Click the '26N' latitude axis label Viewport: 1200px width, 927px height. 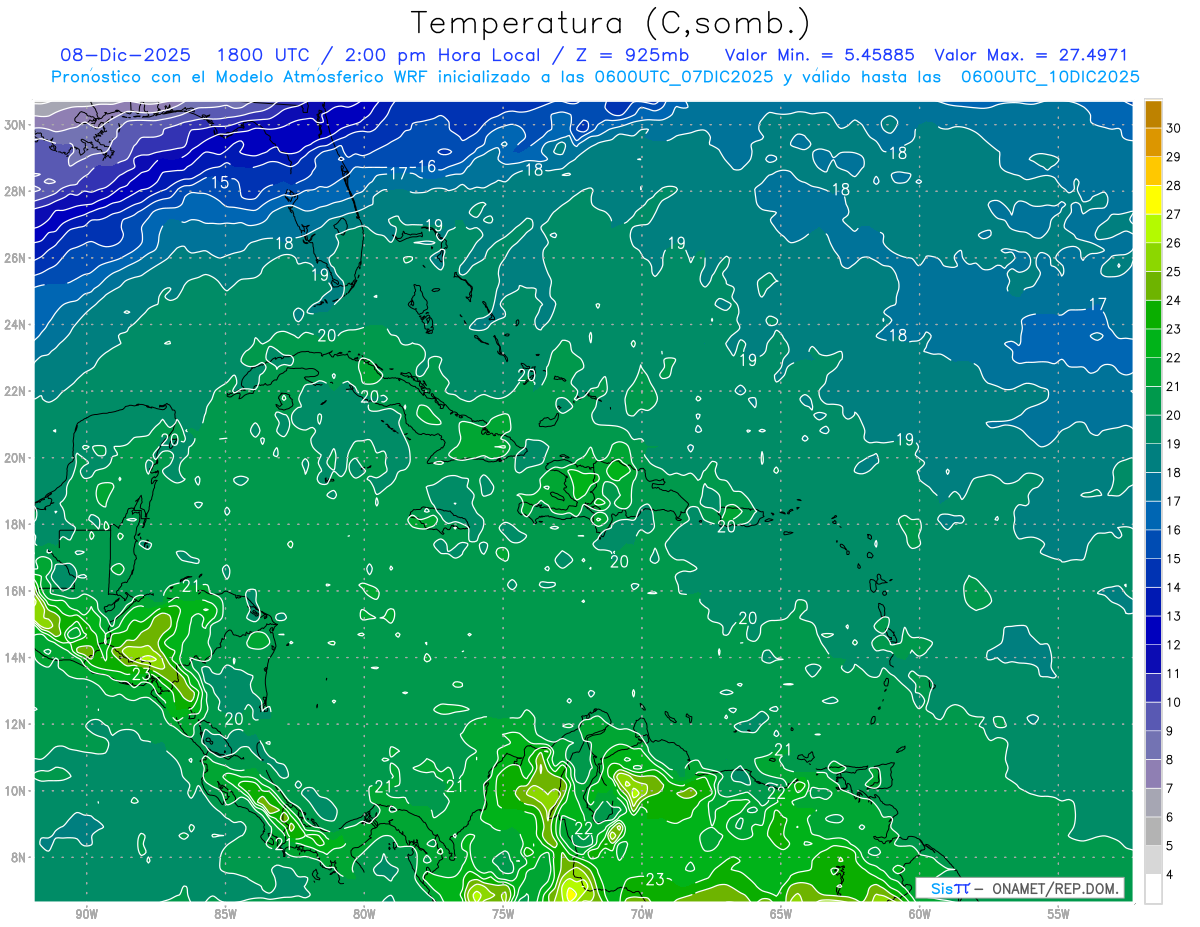15,257
